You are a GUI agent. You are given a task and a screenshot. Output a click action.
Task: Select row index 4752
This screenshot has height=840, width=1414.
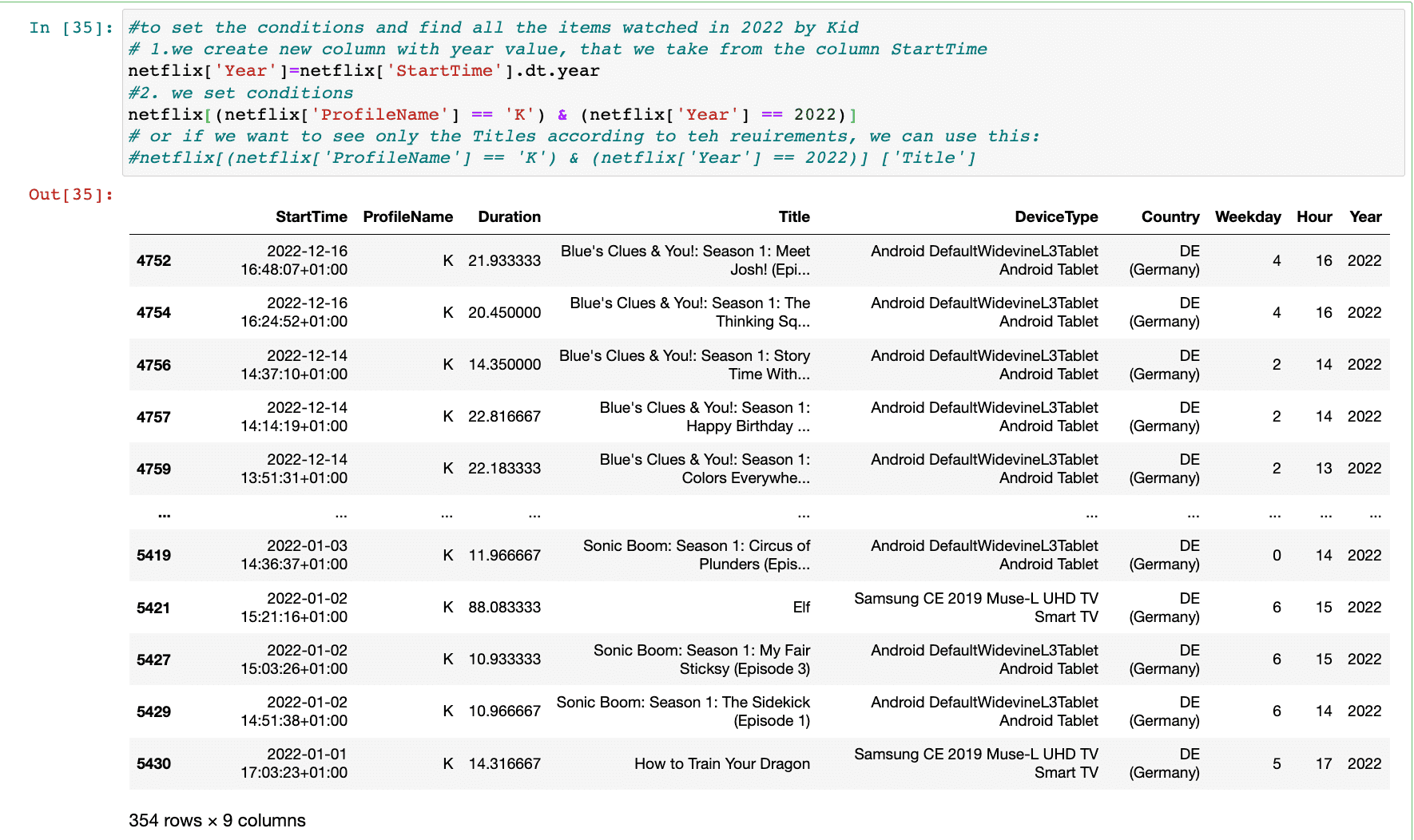point(153,261)
